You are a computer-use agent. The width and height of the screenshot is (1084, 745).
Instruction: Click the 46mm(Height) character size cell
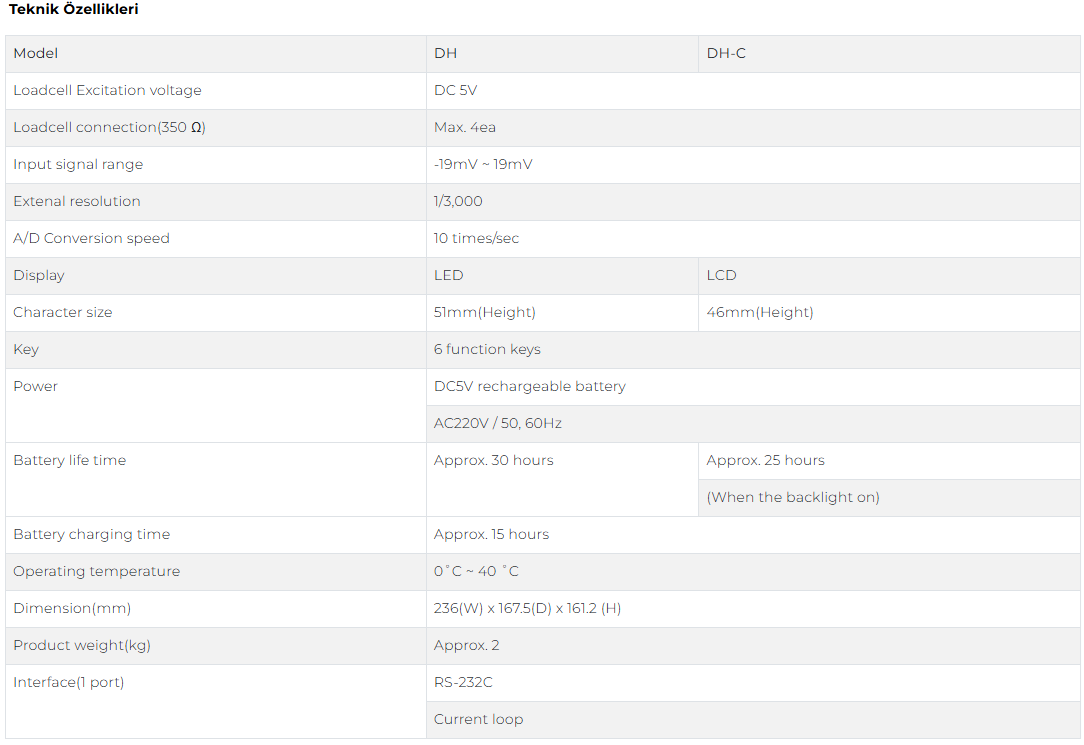click(760, 313)
